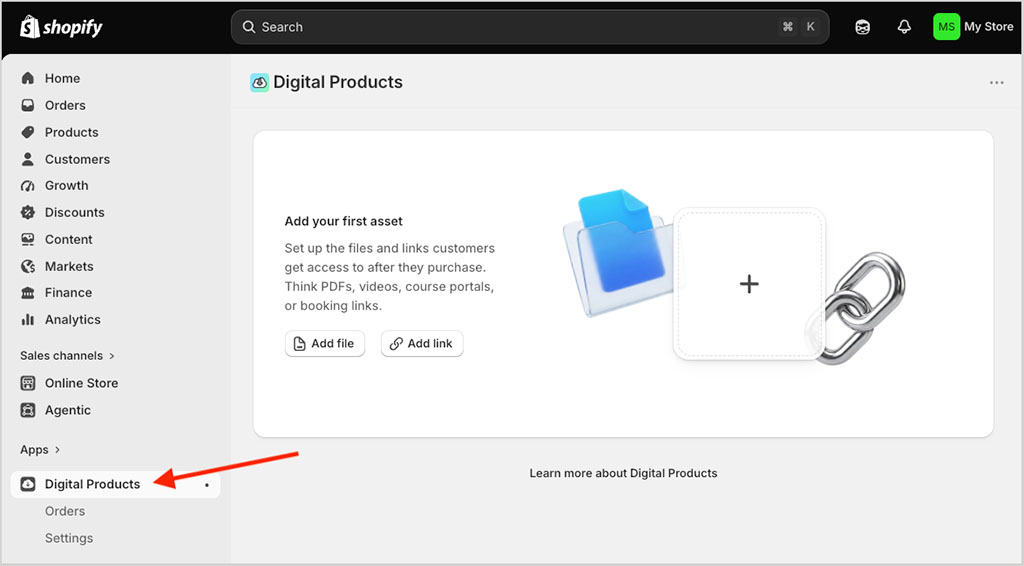Click the search magnifier icon
Image resolution: width=1024 pixels, height=566 pixels.
[x=249, y=27]
